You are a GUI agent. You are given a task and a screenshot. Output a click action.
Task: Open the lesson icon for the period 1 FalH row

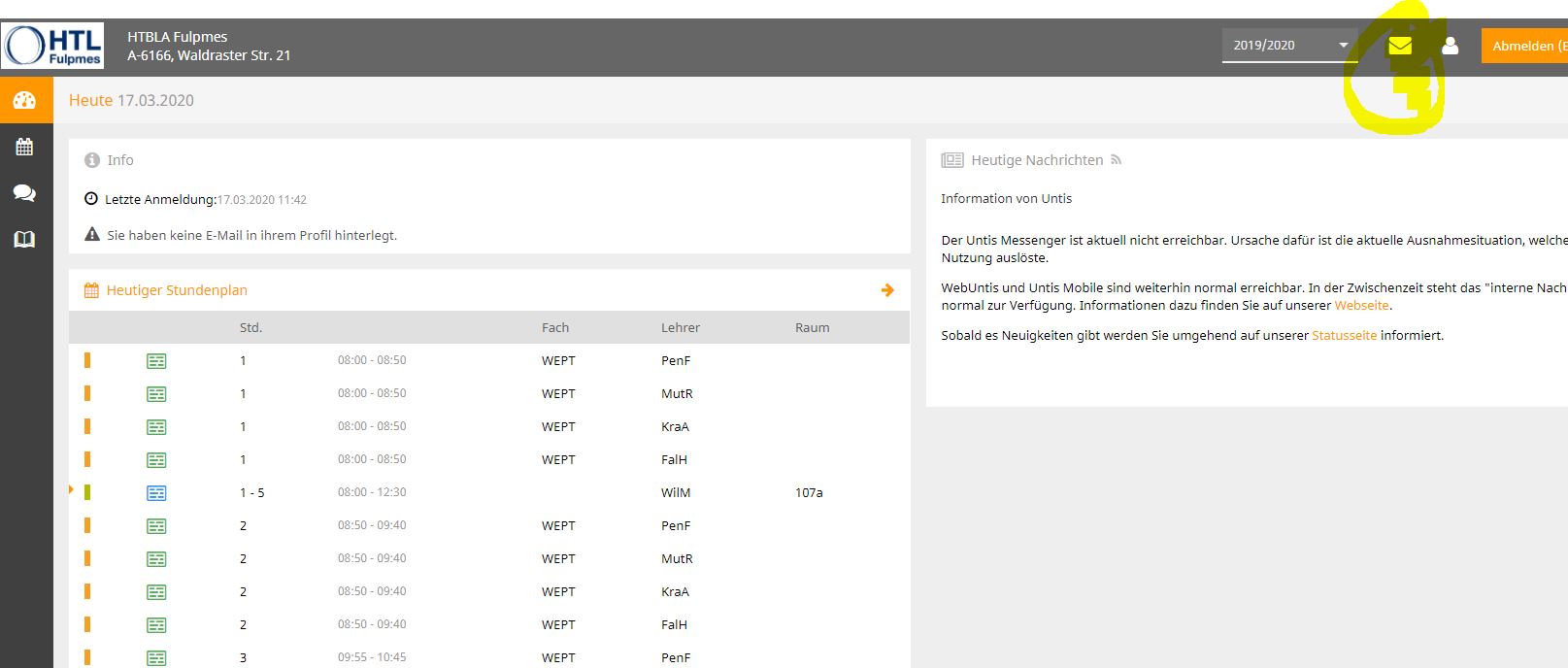(156, 460)
